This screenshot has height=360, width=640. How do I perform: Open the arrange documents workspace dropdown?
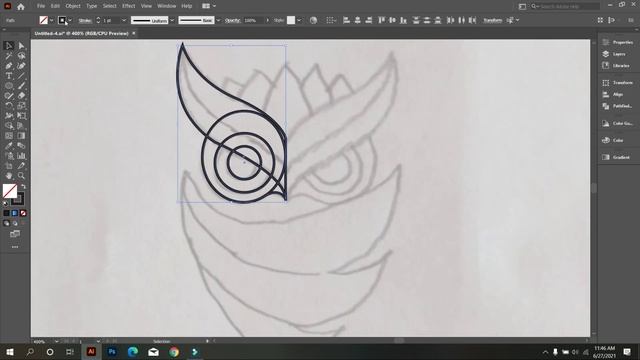[209, 6]
